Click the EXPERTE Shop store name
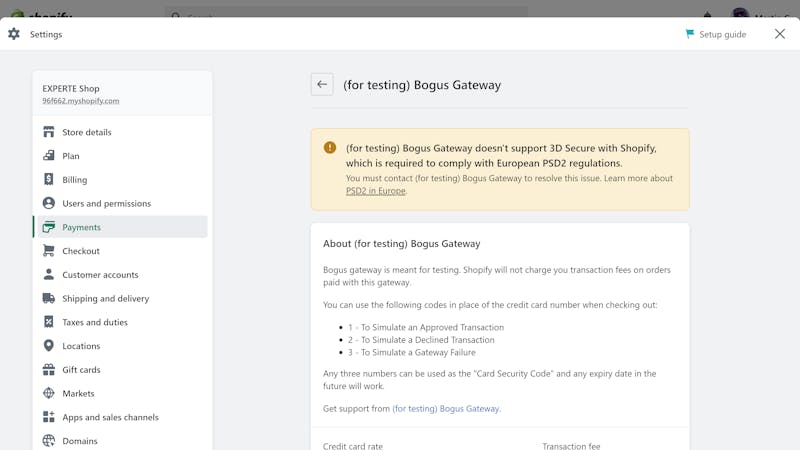The image size is (800, 450). click(71, 88)
